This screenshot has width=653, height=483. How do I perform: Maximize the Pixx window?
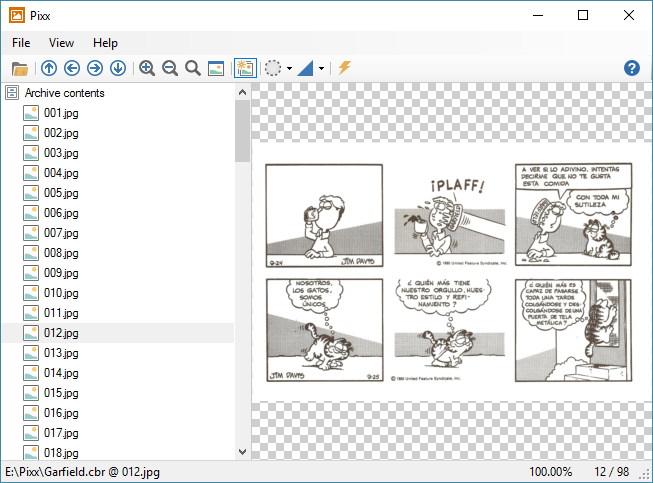tap(583, 15)
